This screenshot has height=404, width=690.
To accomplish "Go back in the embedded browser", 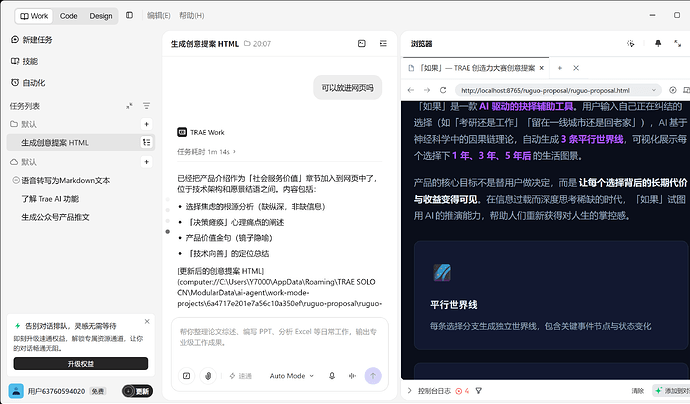I will (x=411, y=90).
